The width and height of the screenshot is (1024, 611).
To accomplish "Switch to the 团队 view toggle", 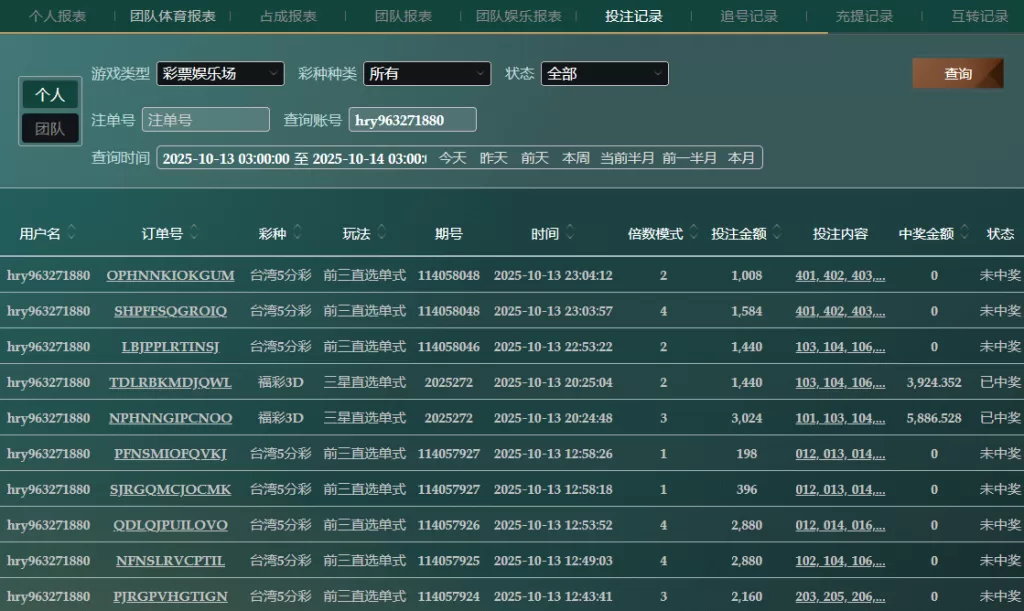I will pos(50,129).
